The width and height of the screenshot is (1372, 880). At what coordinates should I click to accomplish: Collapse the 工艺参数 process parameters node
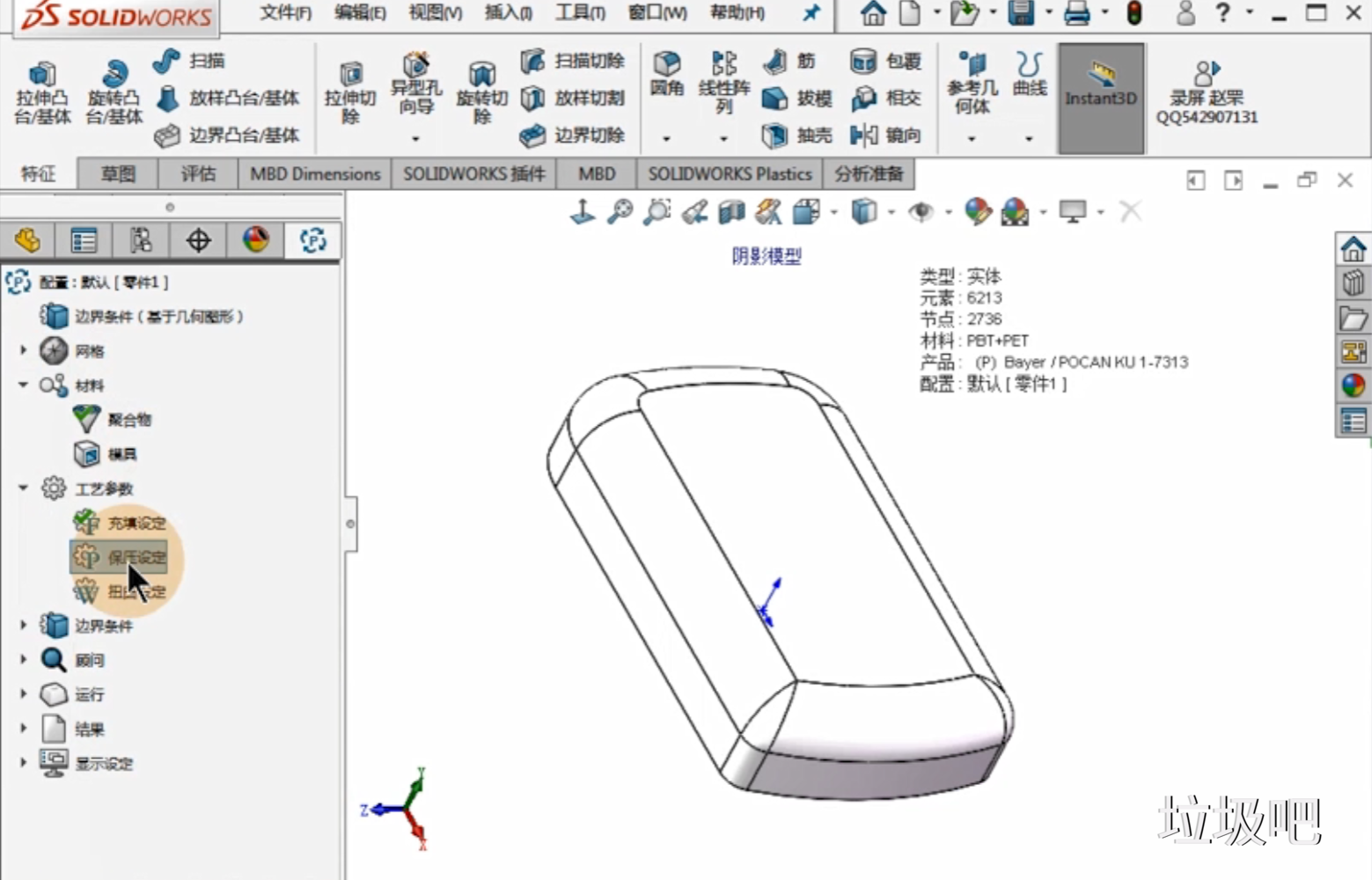pyautogui.click(x=24, y=488)
